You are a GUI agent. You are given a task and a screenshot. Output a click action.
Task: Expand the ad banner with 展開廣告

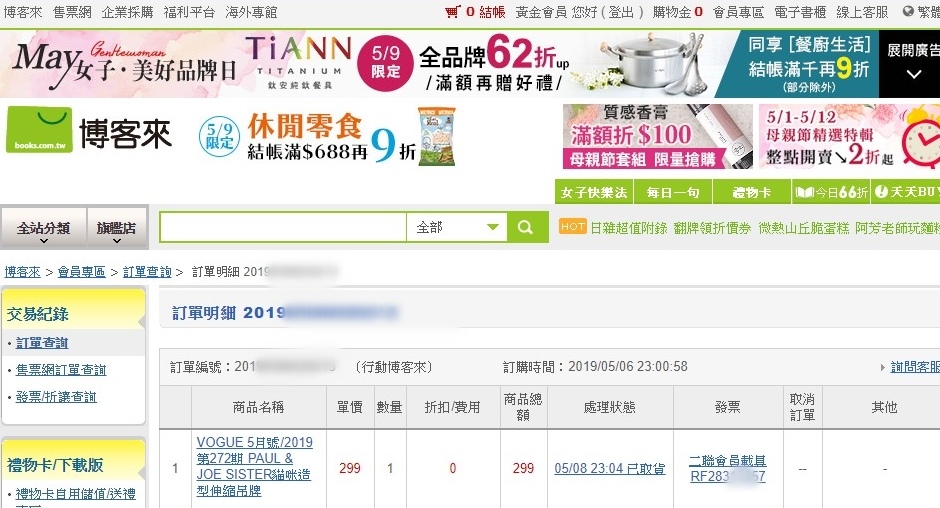point(910,63)
